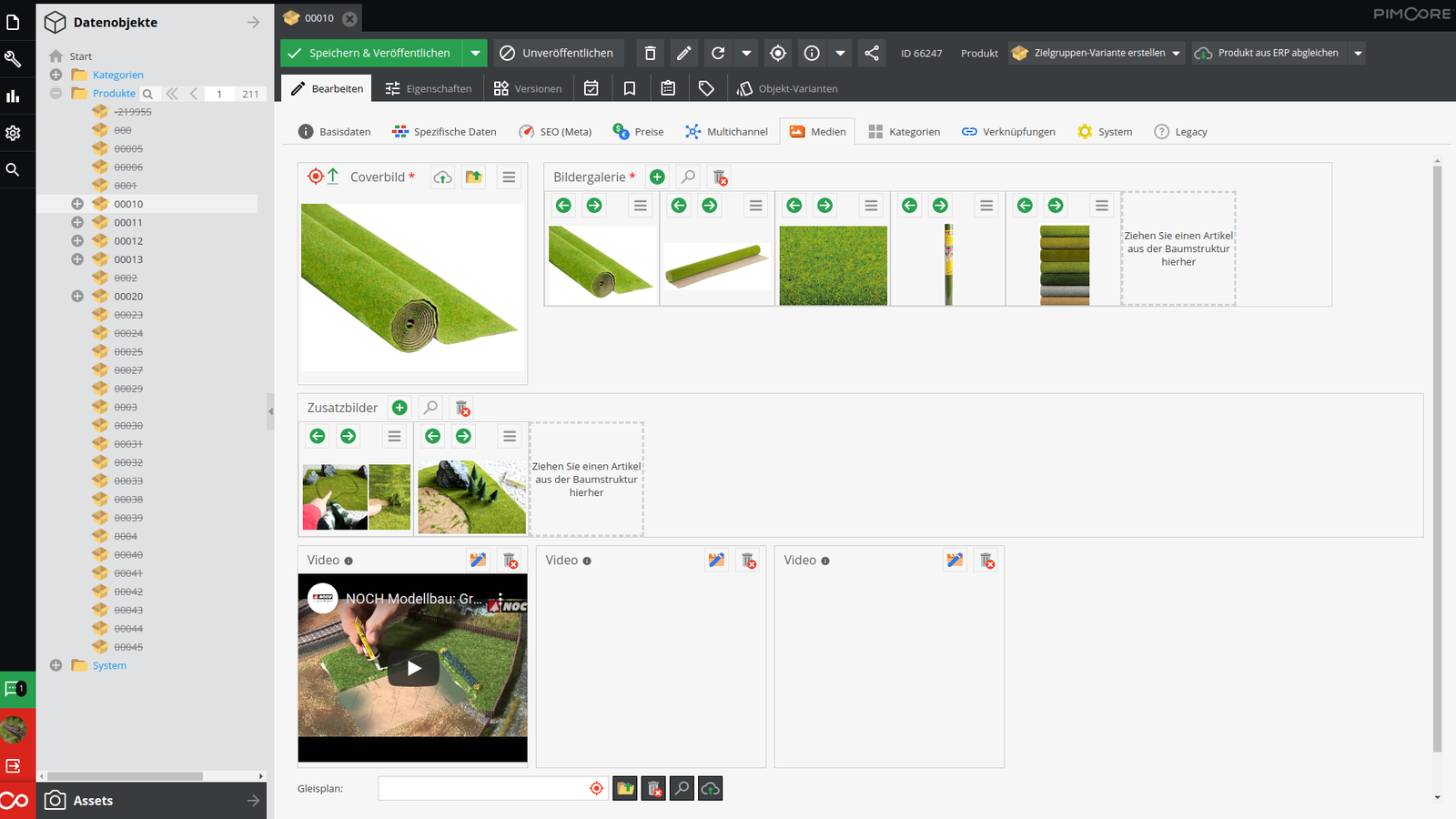Click the stacked color mats gallery thumbnail
This screenshot has width=1456, height=819.
click(1064, 265)
